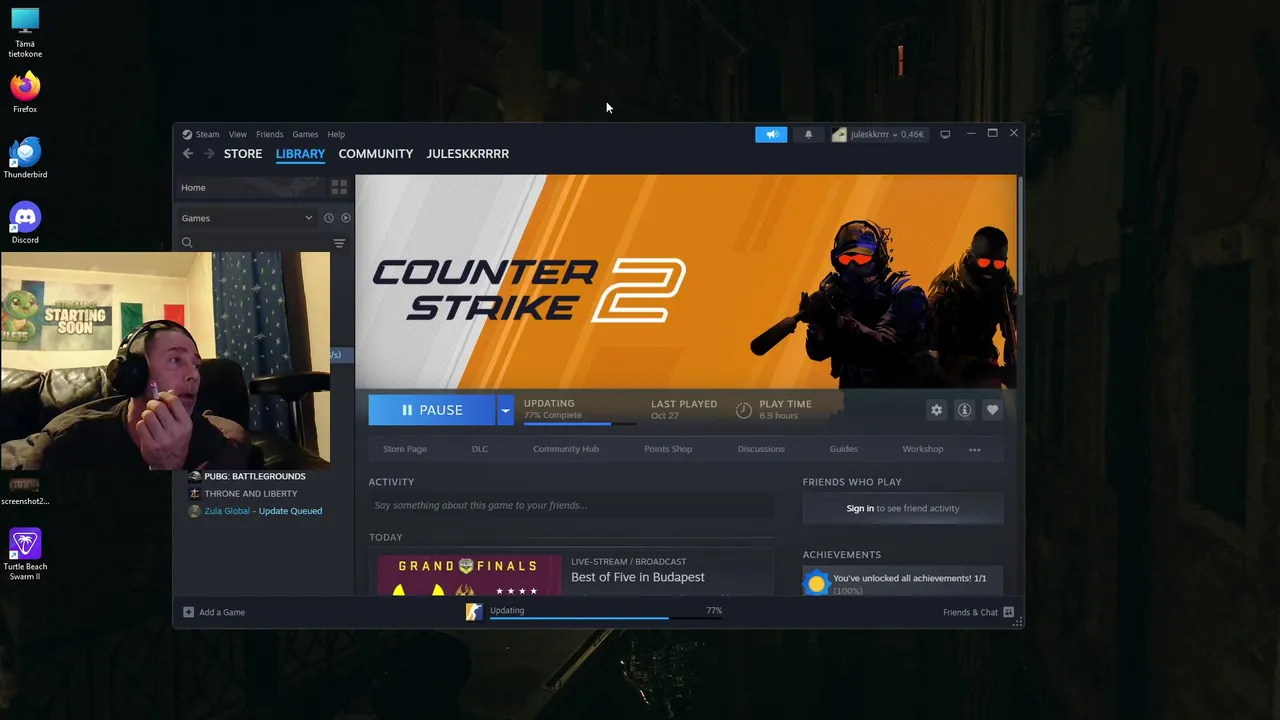Expand the Games filter dropdown
The image size is (1280, 720).
[247, 218]
